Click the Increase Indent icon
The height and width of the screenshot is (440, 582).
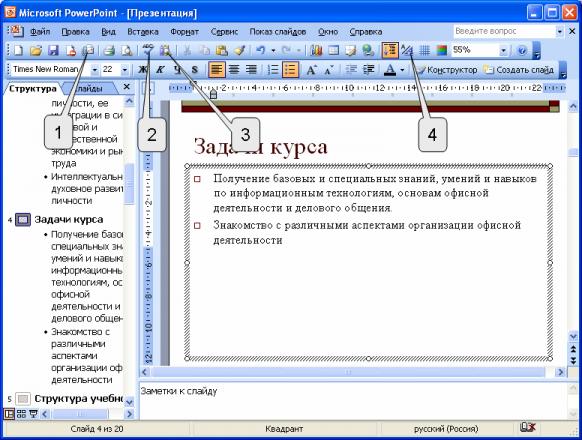pos(369,69)
